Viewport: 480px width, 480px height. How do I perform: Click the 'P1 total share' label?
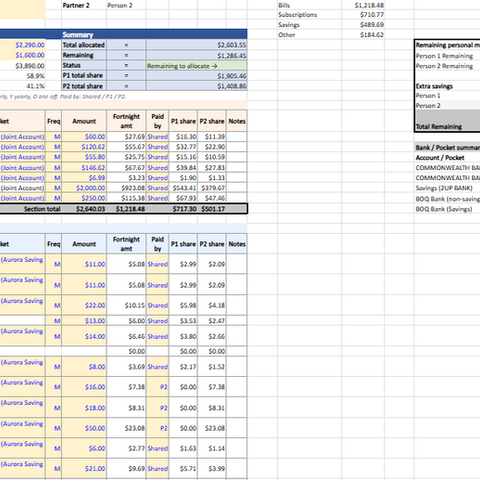tap(84, 76)
